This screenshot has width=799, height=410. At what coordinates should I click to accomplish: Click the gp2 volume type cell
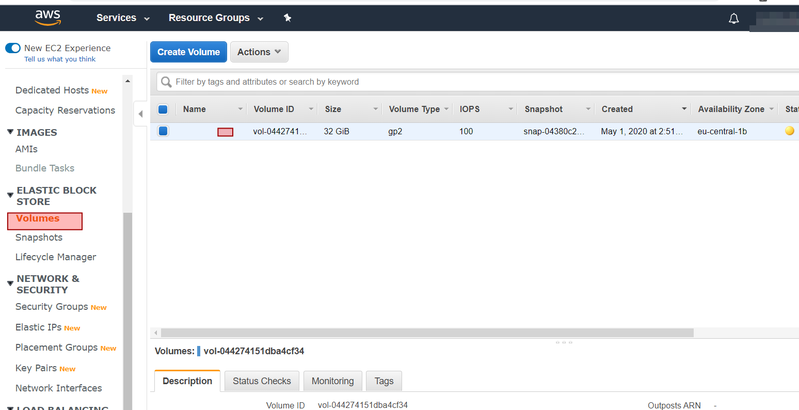[x=395, y=131]
